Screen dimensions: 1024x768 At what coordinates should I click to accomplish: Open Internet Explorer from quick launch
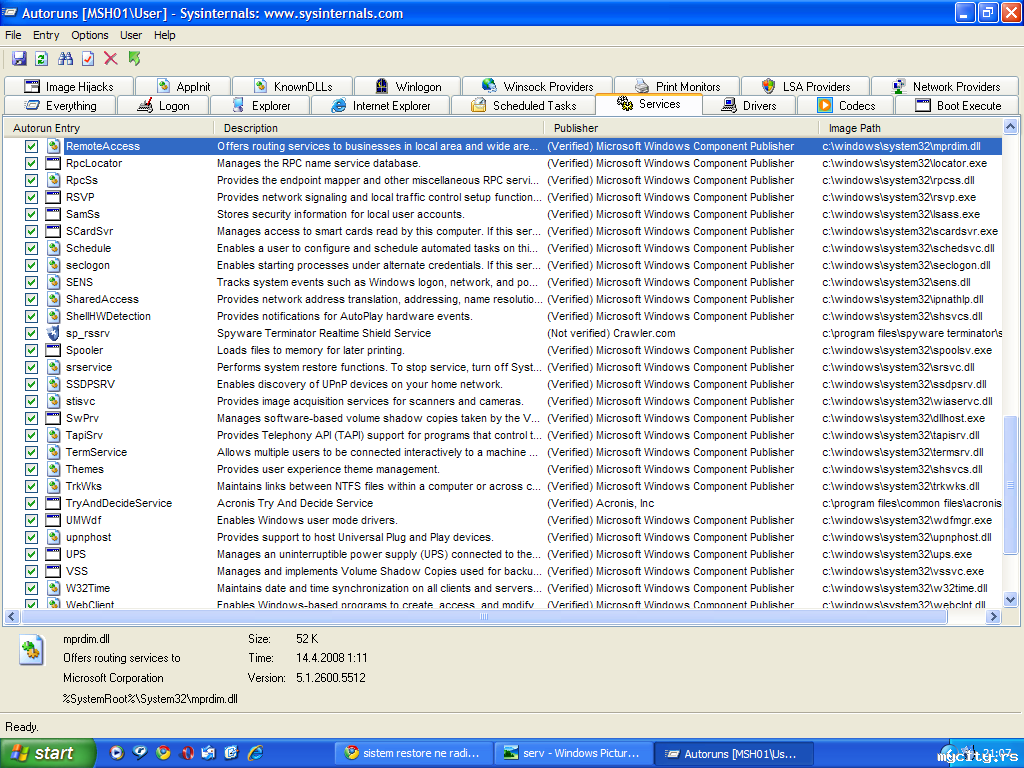pyautogui.click(x=255, y=752)
